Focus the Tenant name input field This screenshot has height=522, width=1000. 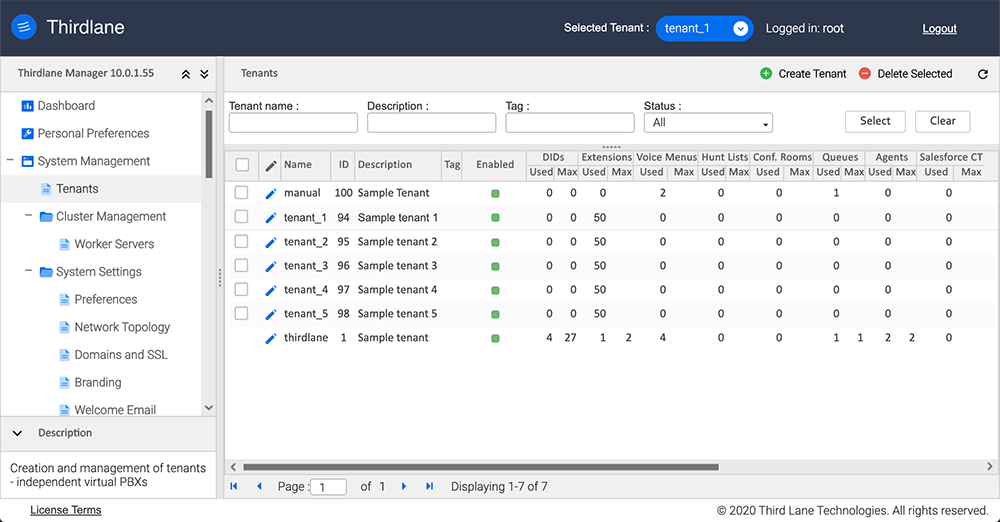[x=293, y=123]
